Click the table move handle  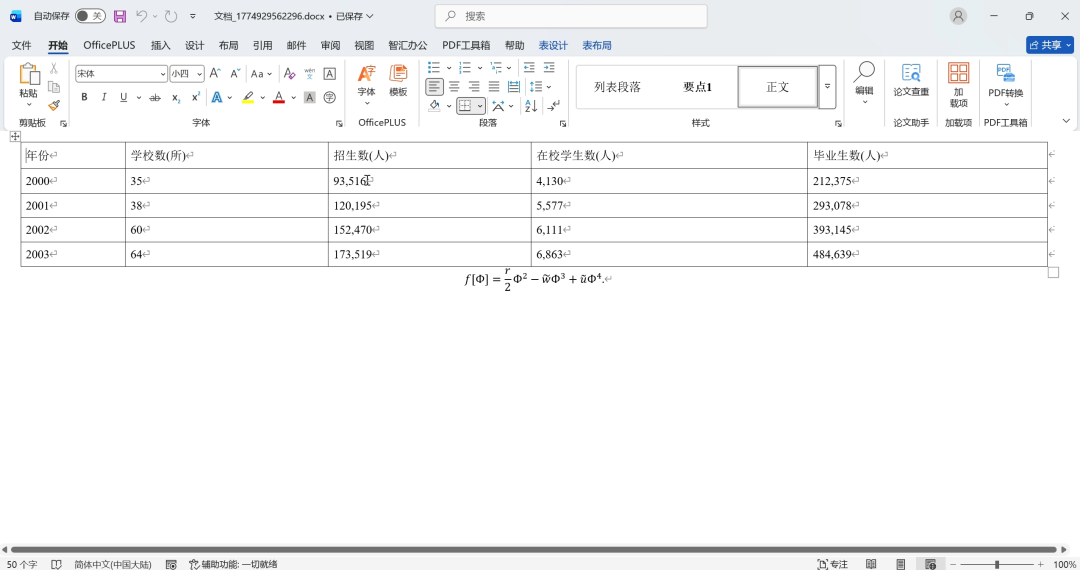pyautogui.click(x=15, y=136)
